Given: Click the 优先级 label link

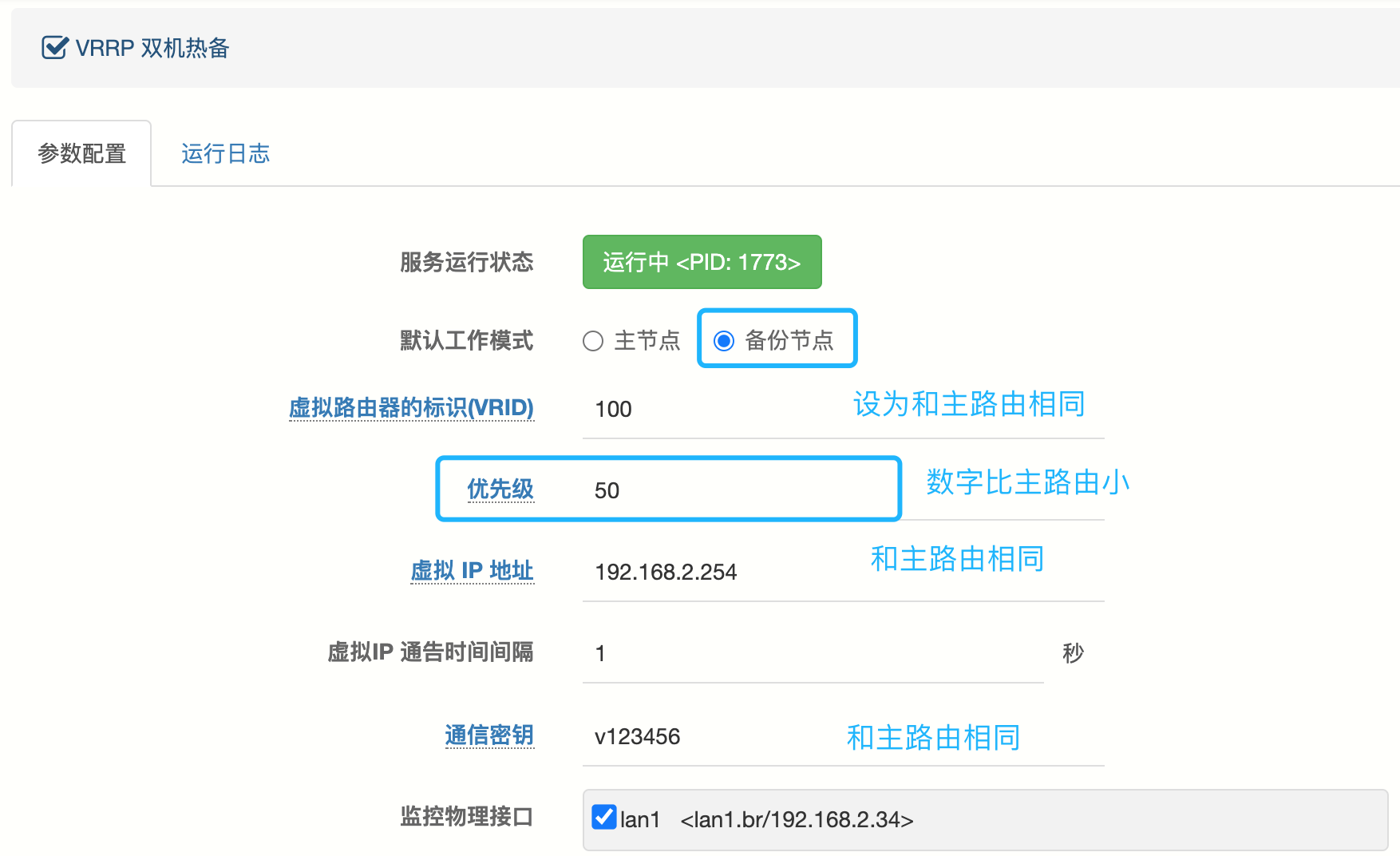Looking at the screenshot, I should point(500,489).
